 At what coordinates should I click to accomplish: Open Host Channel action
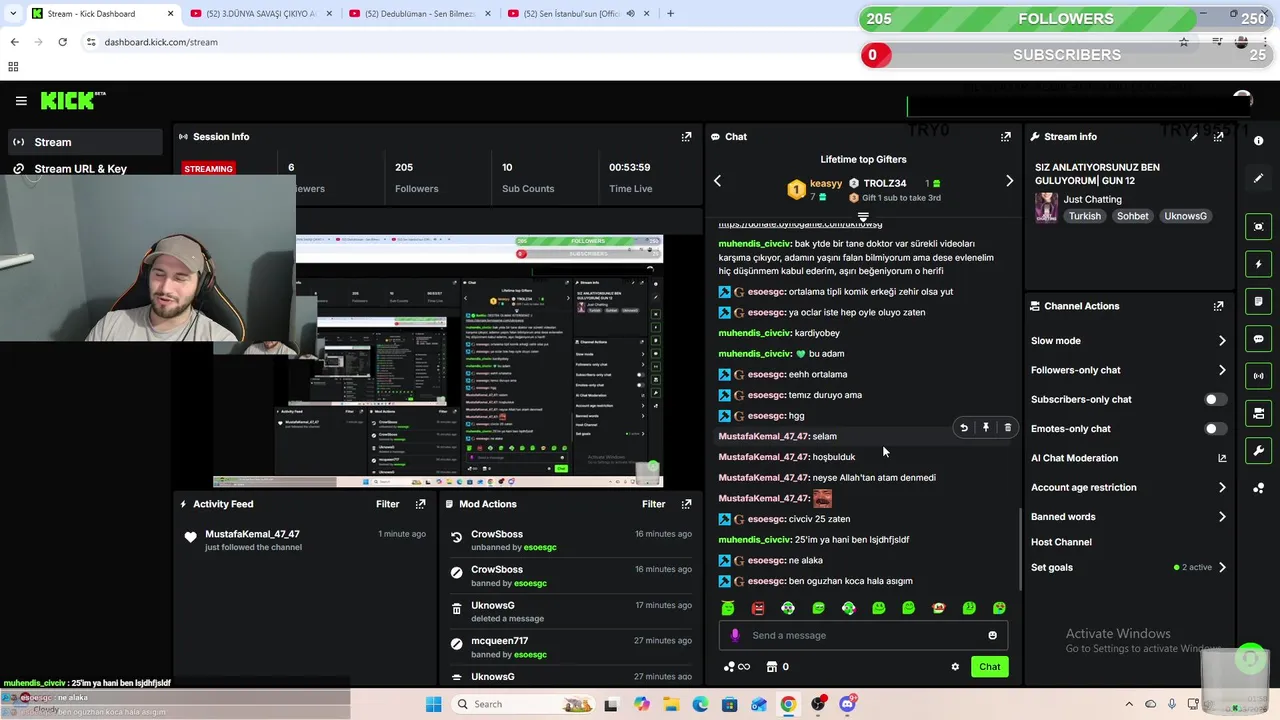[x=1061, y=542]
